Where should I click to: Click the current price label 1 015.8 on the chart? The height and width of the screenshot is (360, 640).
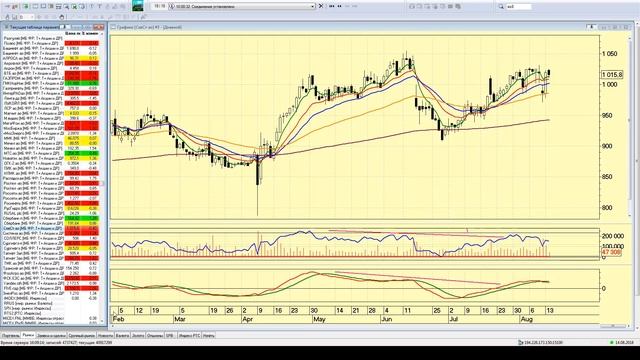(x=612, y=75)
